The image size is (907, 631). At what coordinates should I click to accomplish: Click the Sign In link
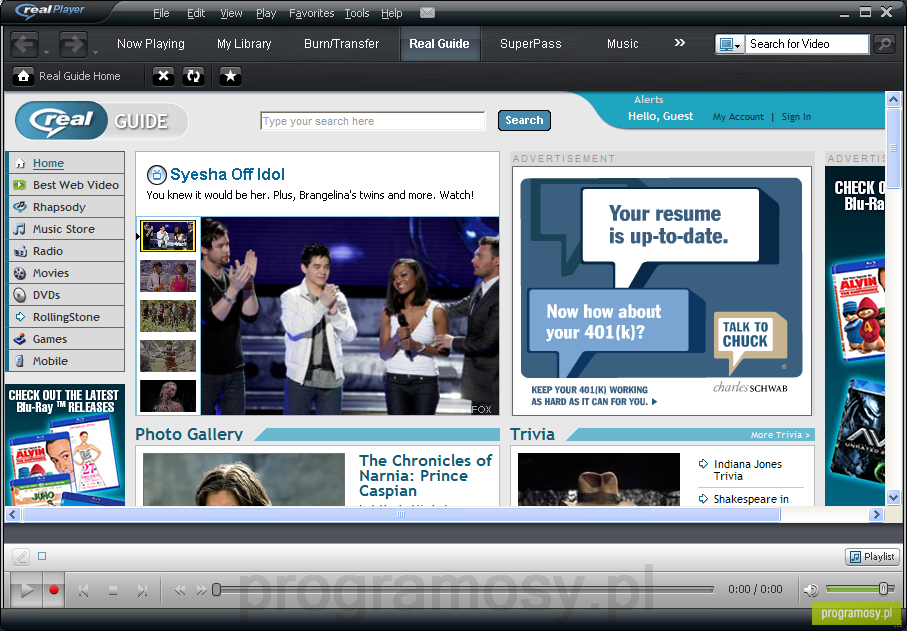[796, 117]
